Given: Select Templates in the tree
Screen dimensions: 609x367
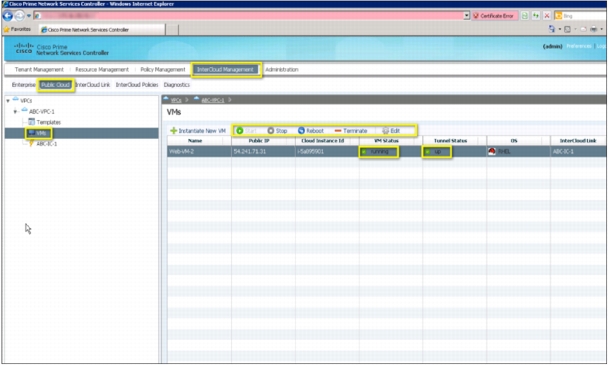Looking at the screenshot, I should (x=49, y=122).
